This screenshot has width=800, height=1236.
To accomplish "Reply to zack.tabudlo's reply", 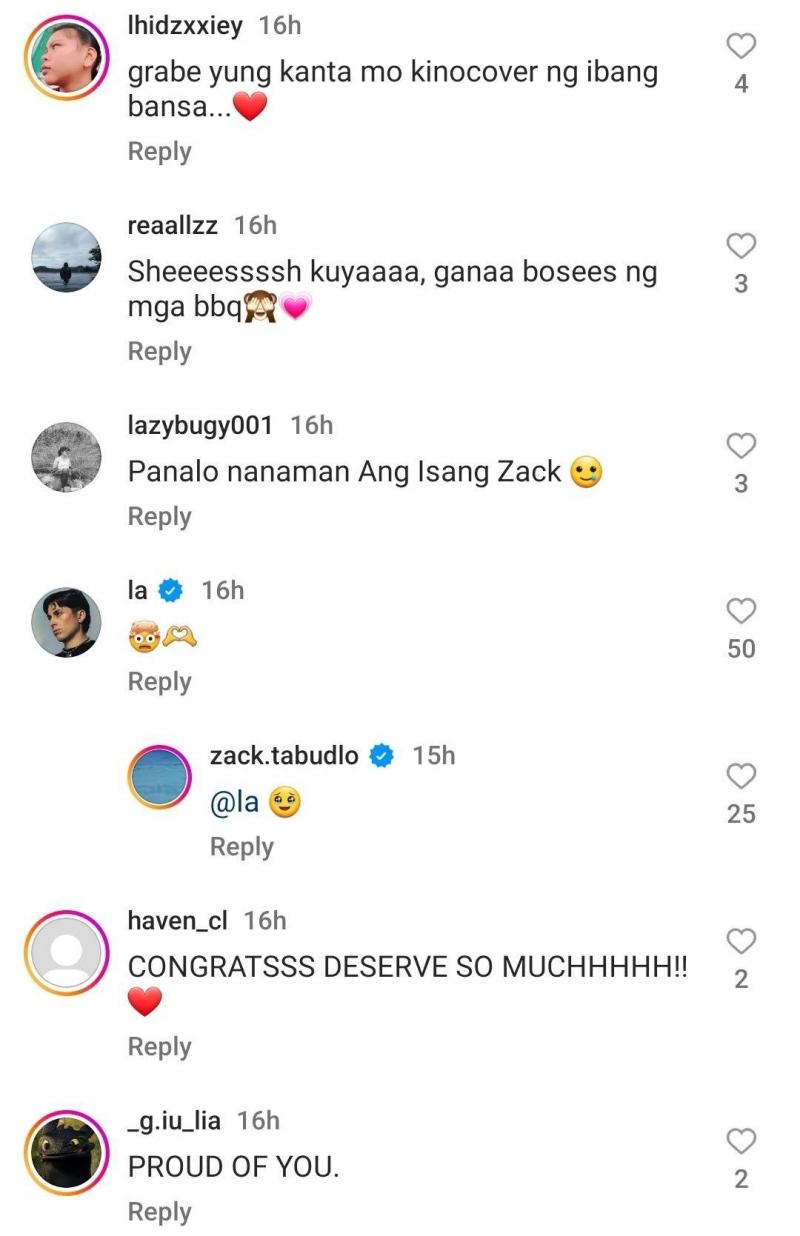I will click(x=241, y=847).
